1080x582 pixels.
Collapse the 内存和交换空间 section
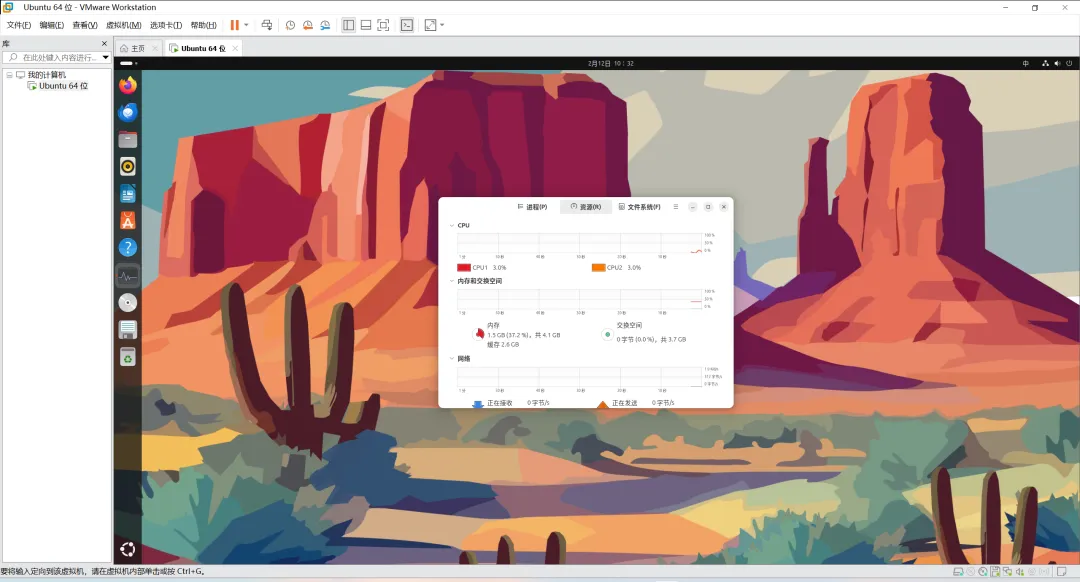tap(452, 281)
